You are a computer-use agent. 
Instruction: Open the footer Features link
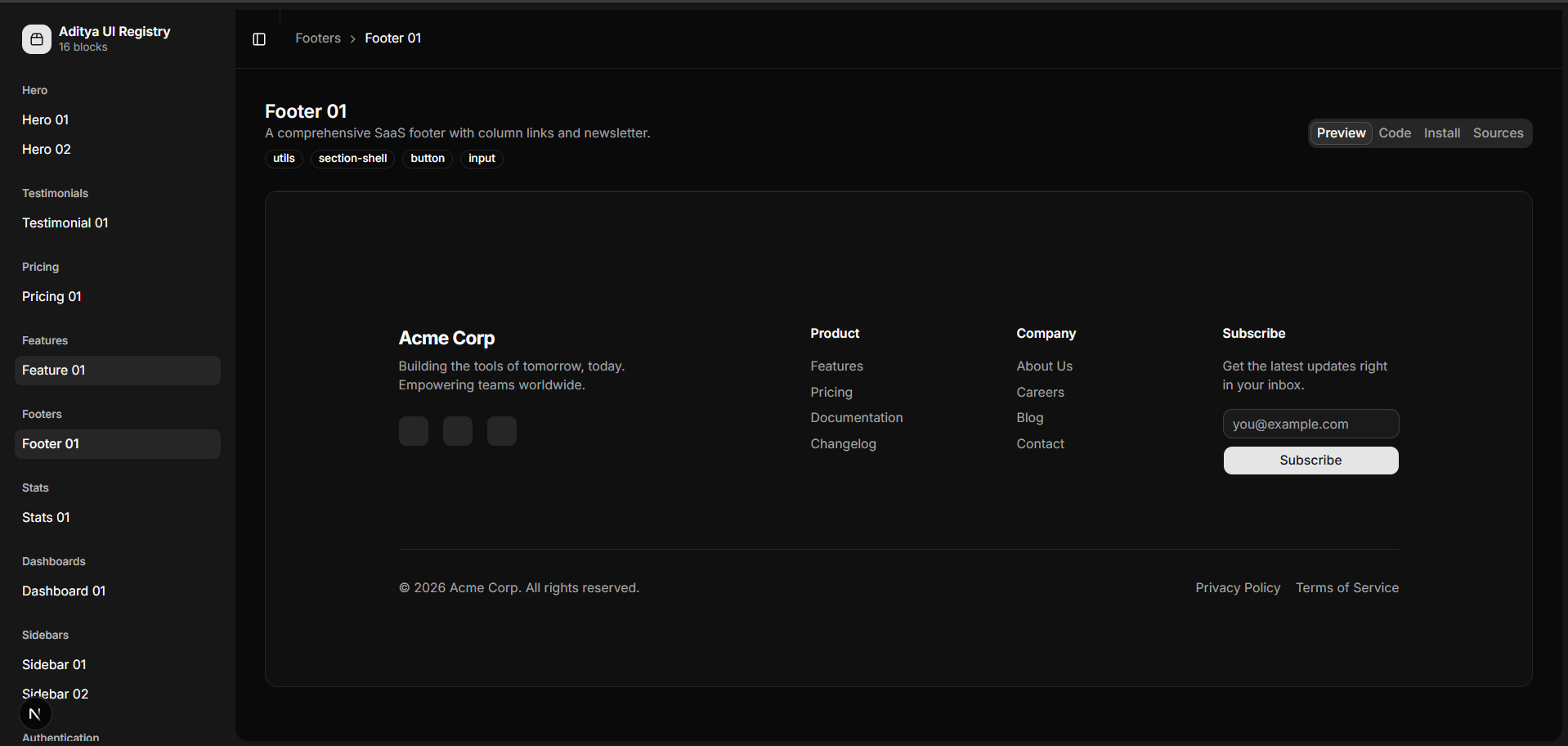point(836,366)
